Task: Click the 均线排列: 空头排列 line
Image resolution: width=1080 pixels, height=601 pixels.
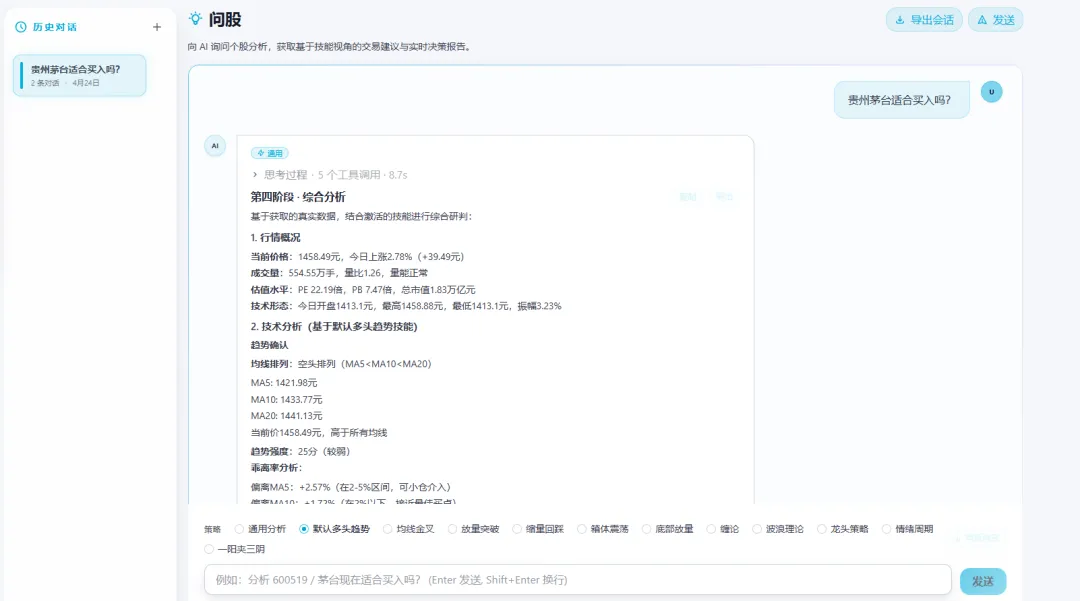Action: coord(341,363)
